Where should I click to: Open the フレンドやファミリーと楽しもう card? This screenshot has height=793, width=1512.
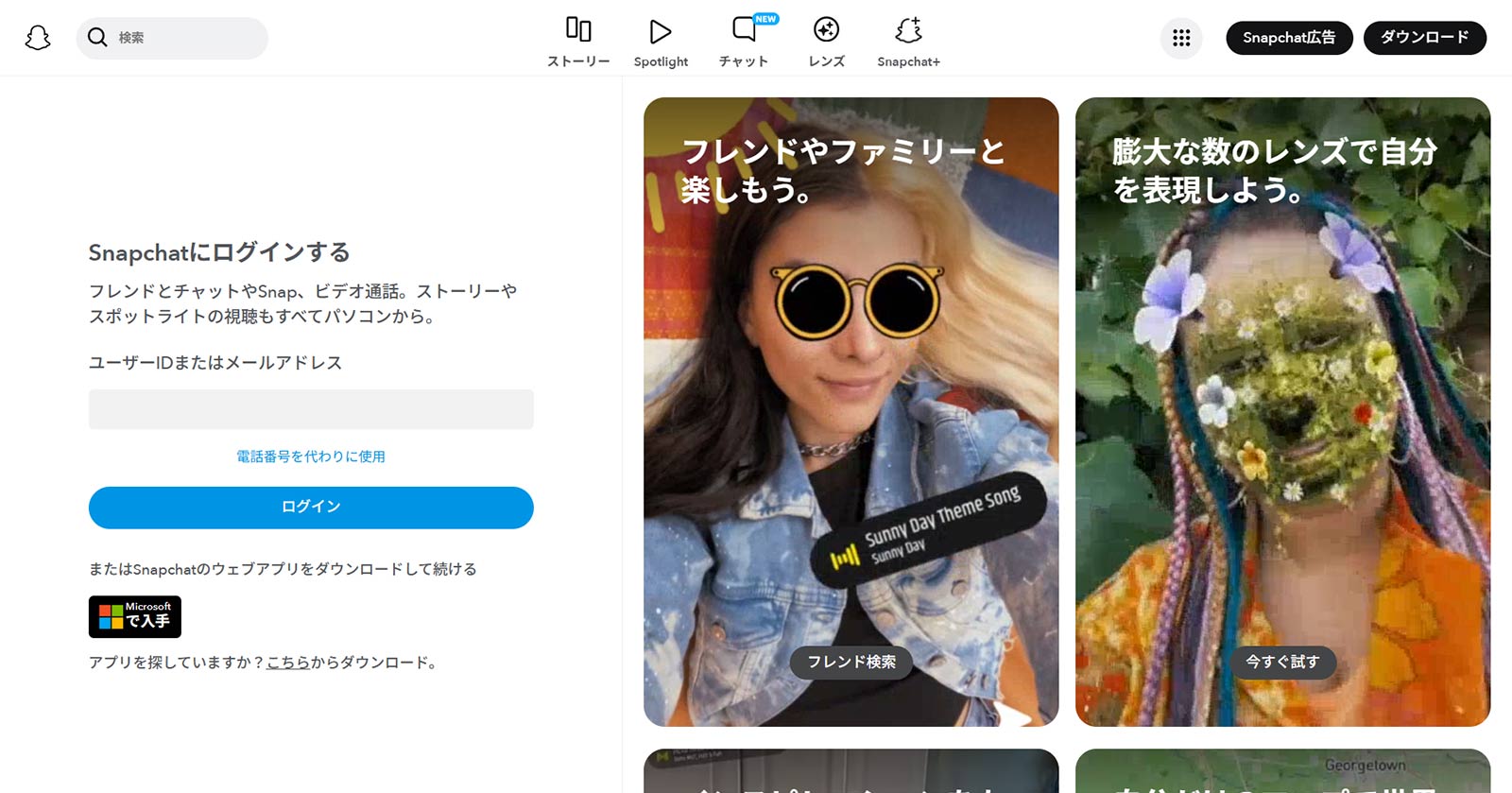pos(850,412)
